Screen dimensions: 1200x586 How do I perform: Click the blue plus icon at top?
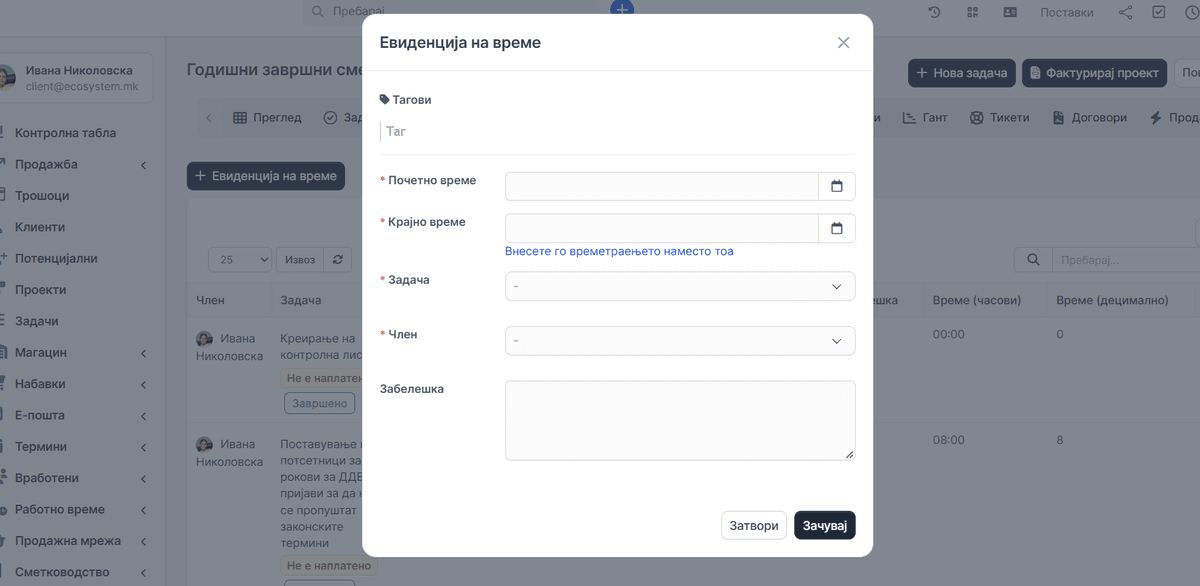(622, 8)
